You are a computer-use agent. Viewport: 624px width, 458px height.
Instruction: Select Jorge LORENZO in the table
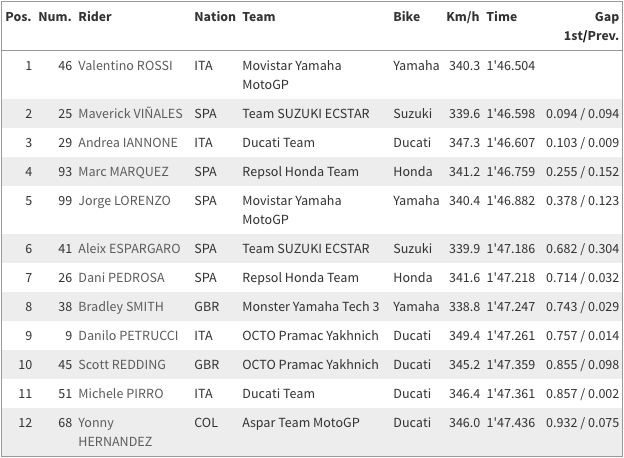pyautogui.click(x=124, y=200)
